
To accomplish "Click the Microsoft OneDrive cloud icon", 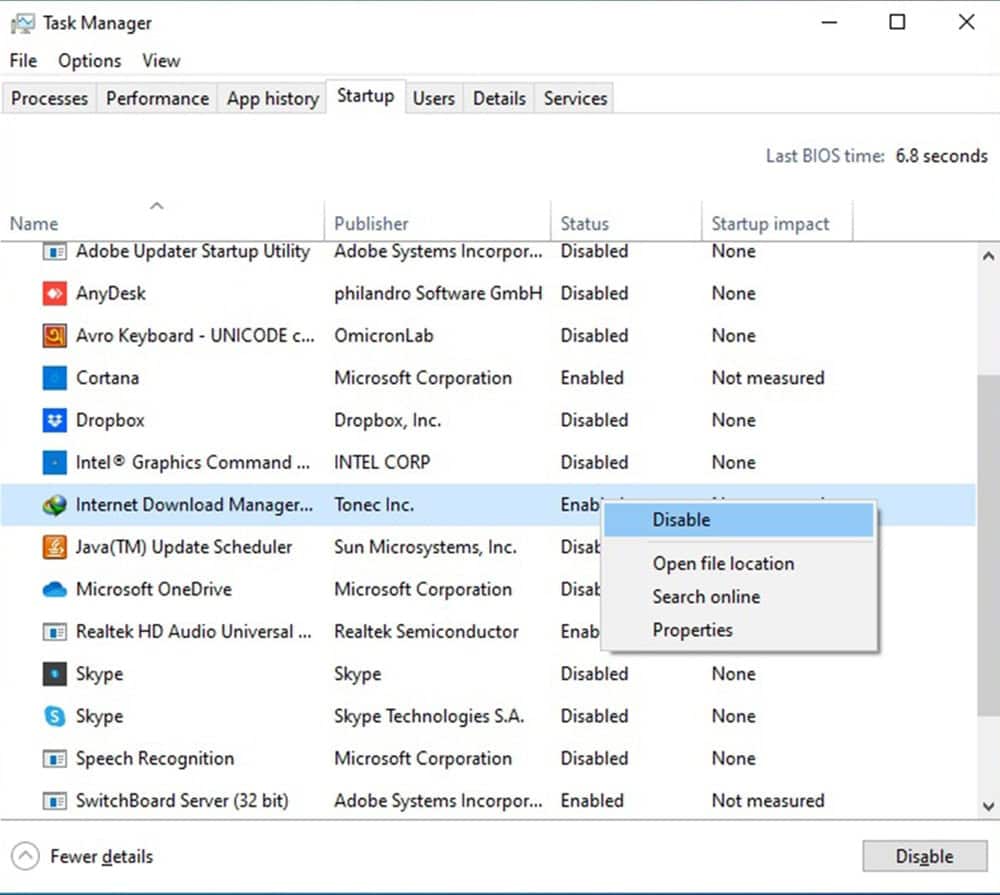I will tap(54, 589).
